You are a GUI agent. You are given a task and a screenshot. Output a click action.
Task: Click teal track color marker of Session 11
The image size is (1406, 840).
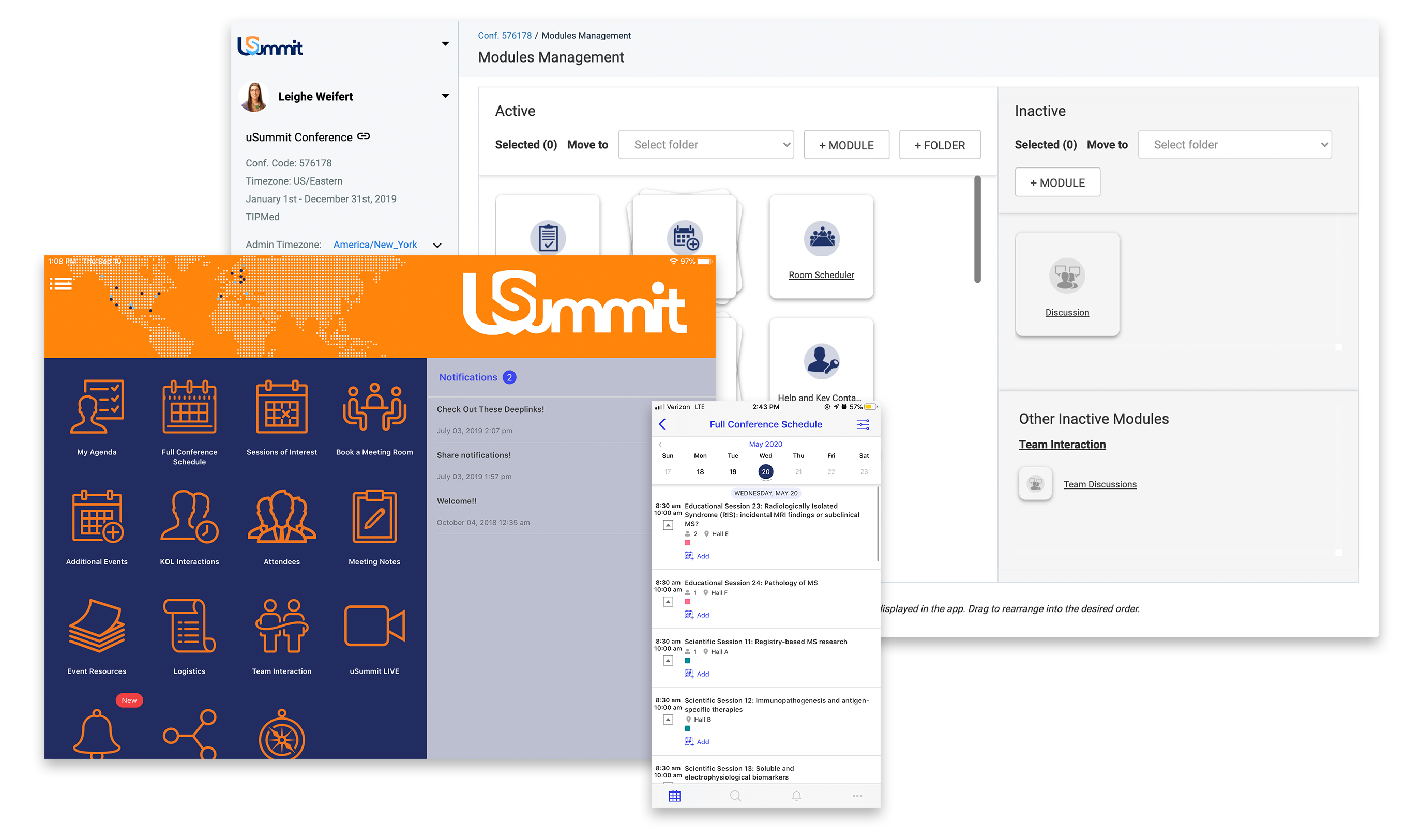click(687, 661)
